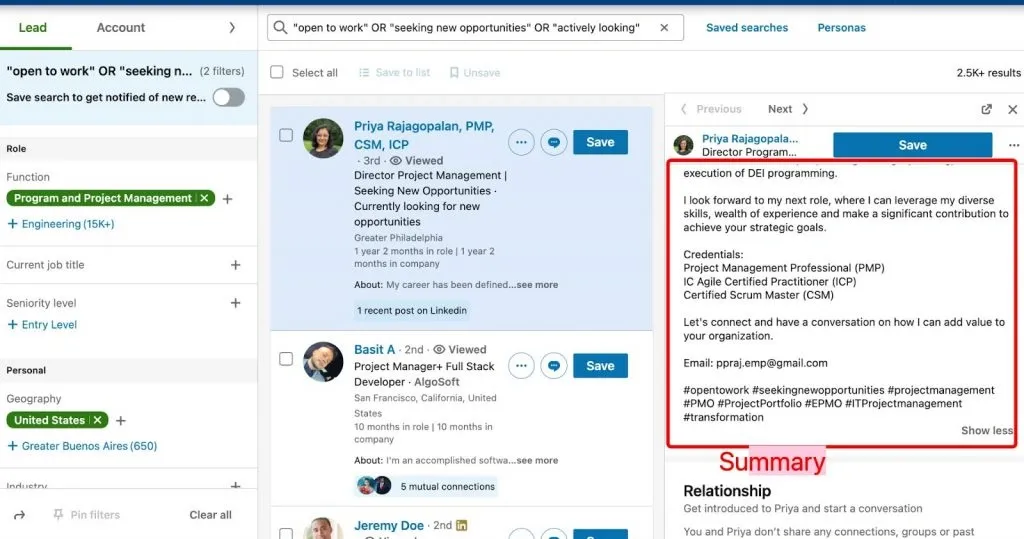Open AlgoSoft company link
This screenshot has width=1024, height=539.
tap(437, 382)
